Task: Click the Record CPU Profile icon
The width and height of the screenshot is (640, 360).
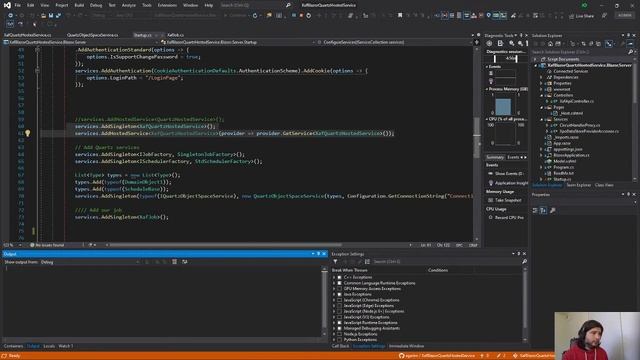Action: click(x=491, y=218)
